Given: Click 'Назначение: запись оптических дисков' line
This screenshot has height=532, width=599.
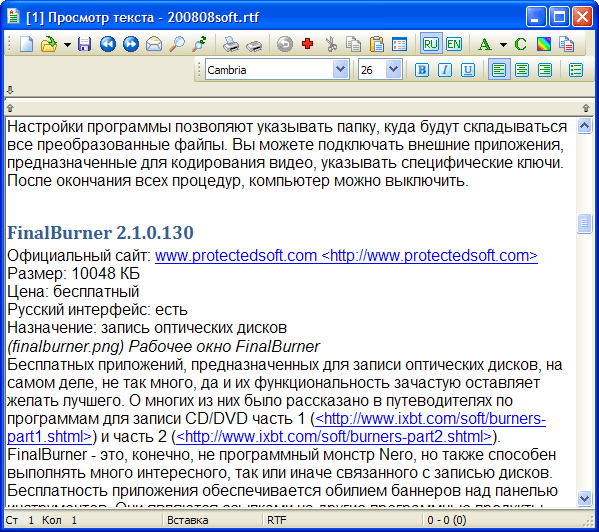Looking at the screenshot, I should click(147, 328).
